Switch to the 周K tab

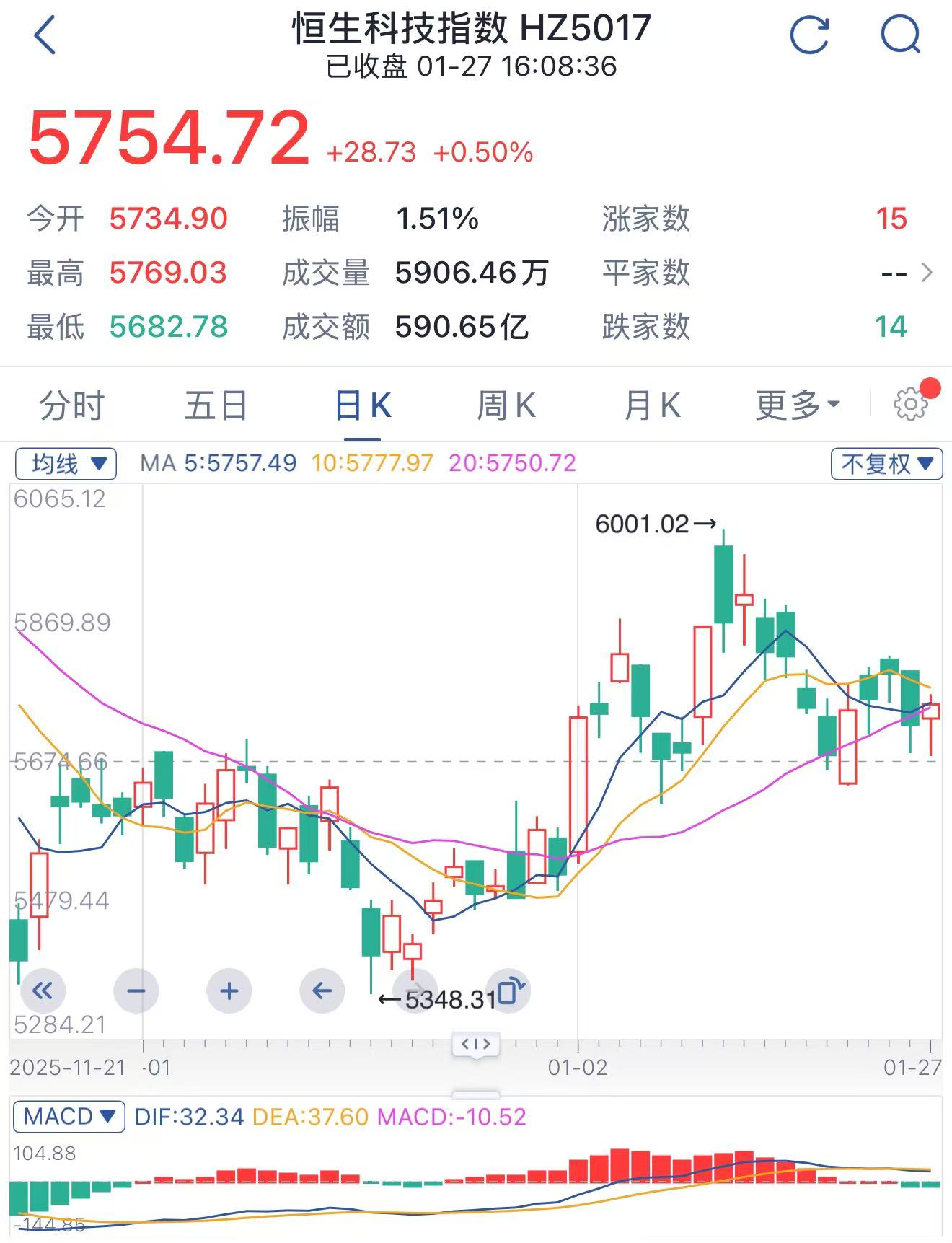[507, 405]
